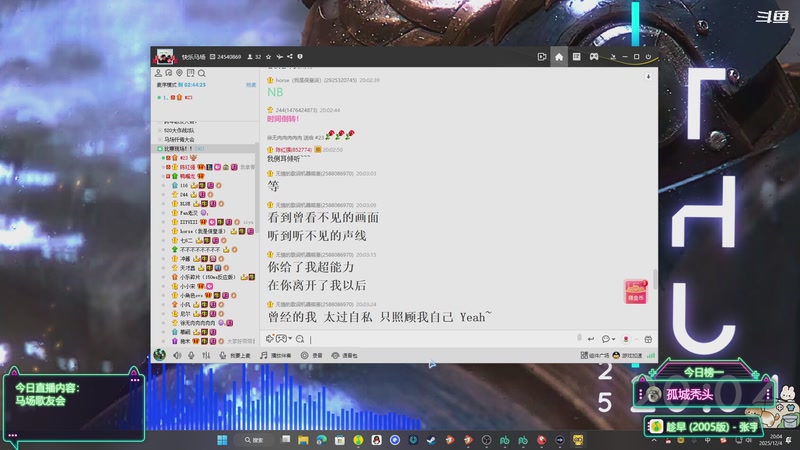The height and width of the screenshot is (450, 800).
Task: Open Steam from taskbar
Action: click(431, 440)
